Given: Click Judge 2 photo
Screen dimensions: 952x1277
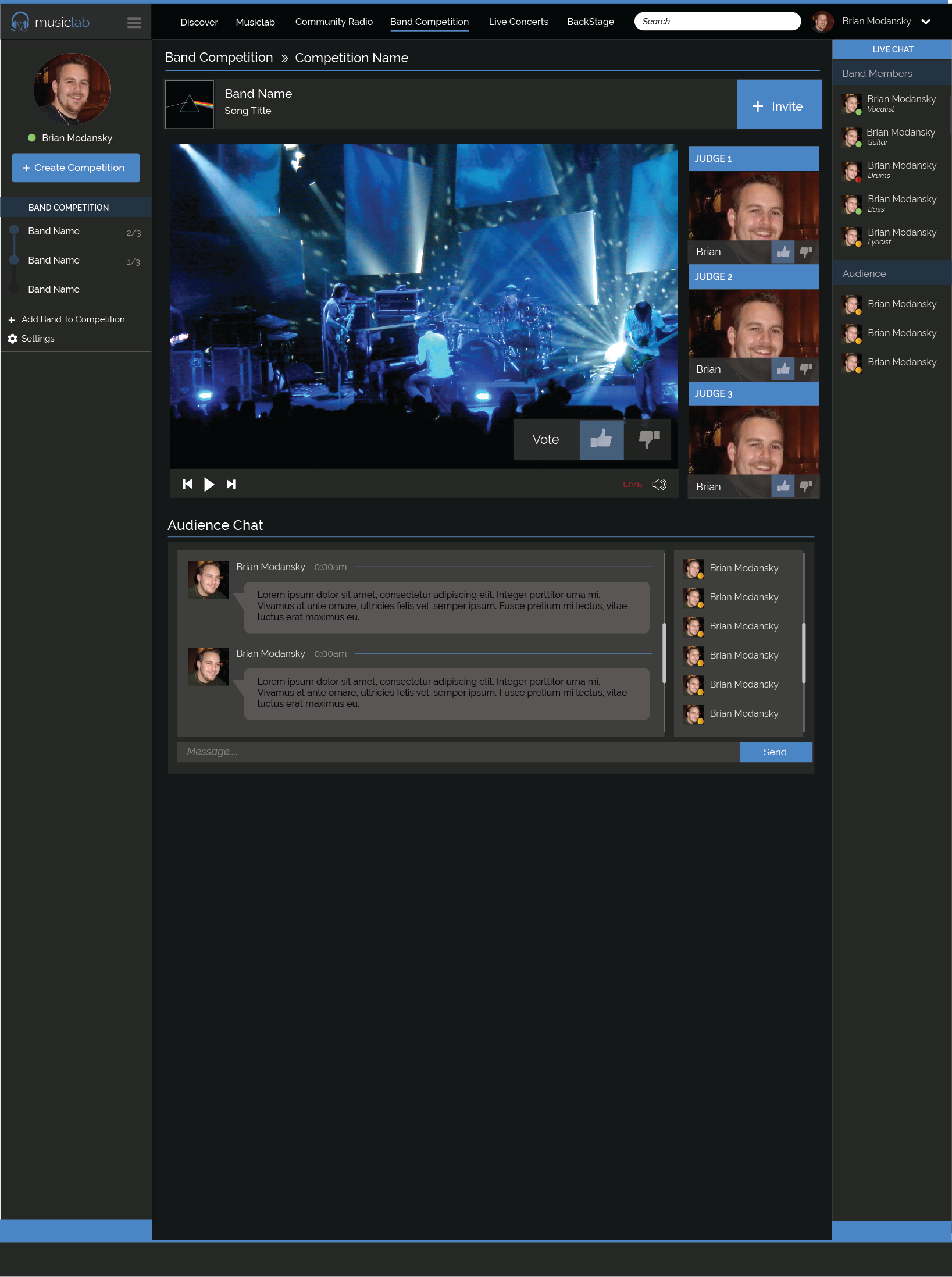Looking at the screenshot, I should pyautogui.click(x=754, y=323).
